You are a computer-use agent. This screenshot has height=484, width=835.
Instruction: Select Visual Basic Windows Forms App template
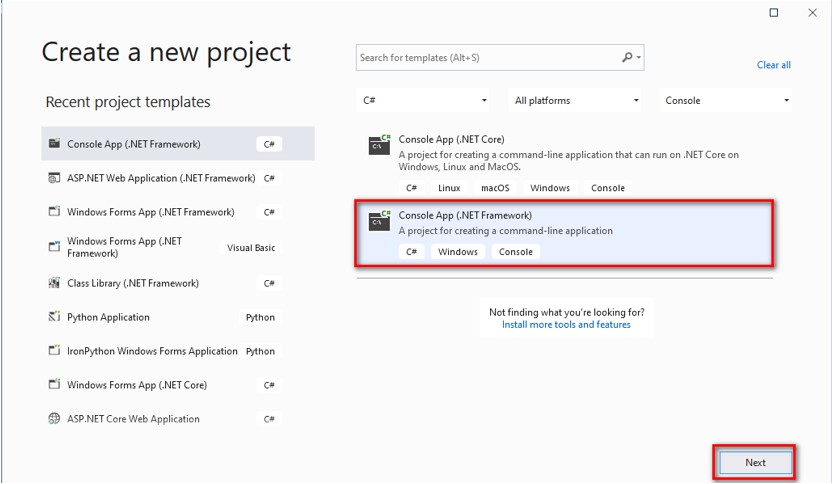tap(178, 247)
